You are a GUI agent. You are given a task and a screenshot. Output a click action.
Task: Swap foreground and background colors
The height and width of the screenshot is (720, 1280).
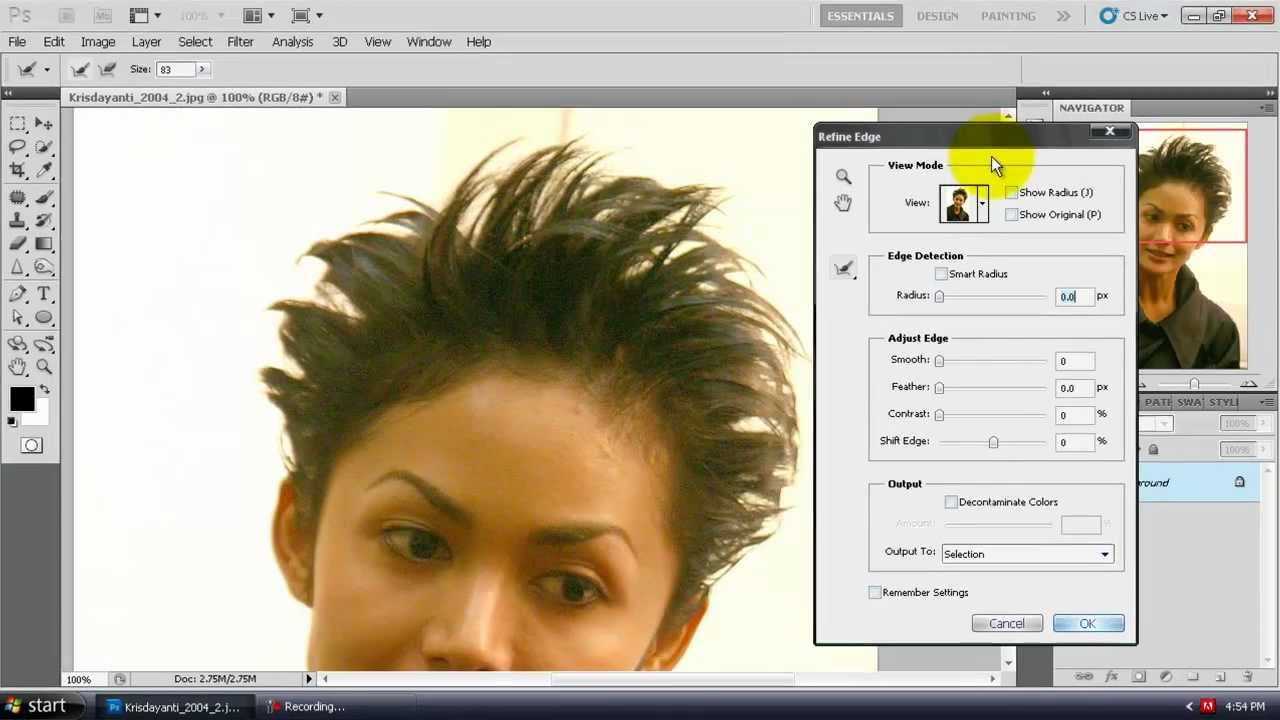click(44, 390)
